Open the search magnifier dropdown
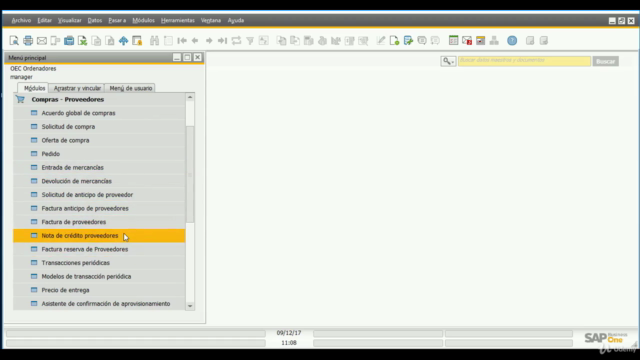This screenshot has width=640, height=360. click(x=448, y=61)
